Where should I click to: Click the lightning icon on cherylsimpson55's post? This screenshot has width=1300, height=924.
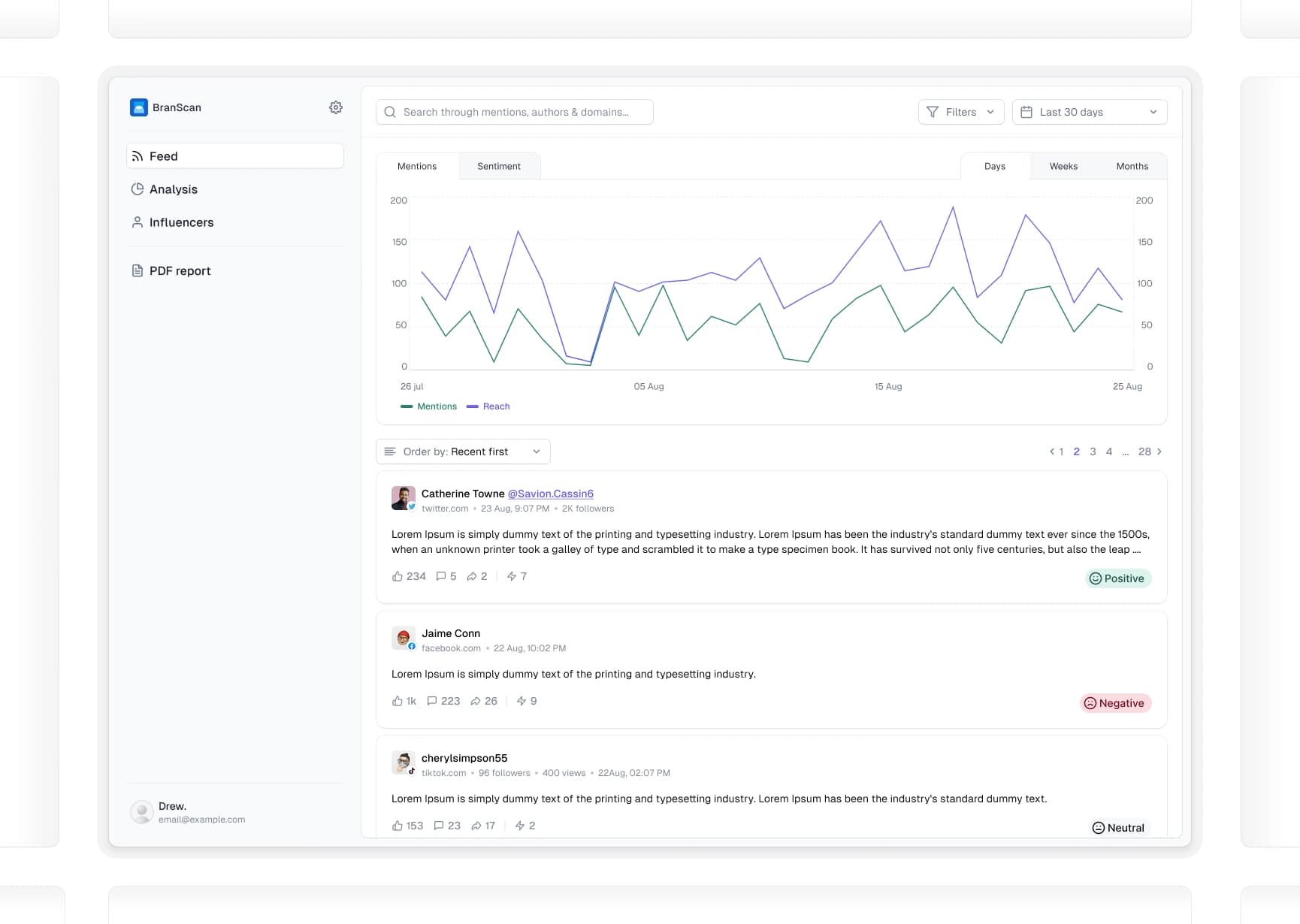520,826
